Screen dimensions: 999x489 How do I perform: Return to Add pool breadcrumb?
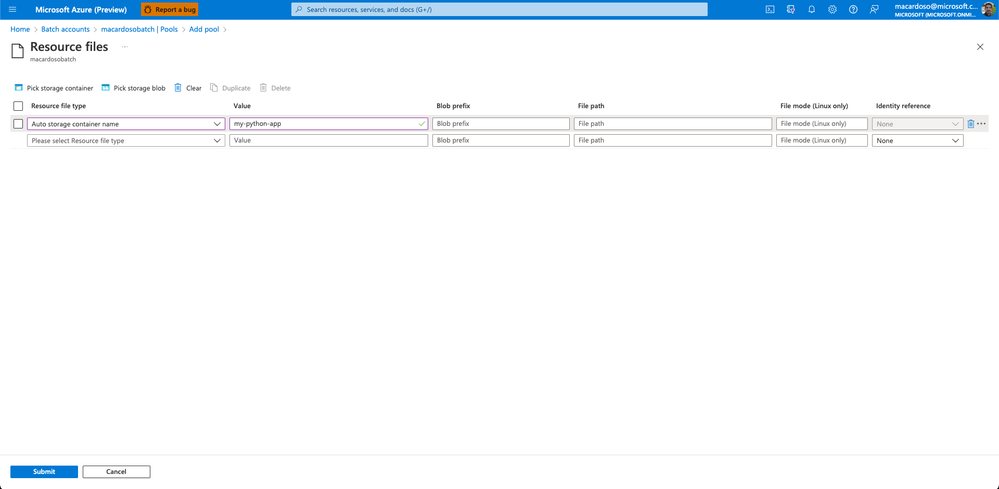coord(204,29)
